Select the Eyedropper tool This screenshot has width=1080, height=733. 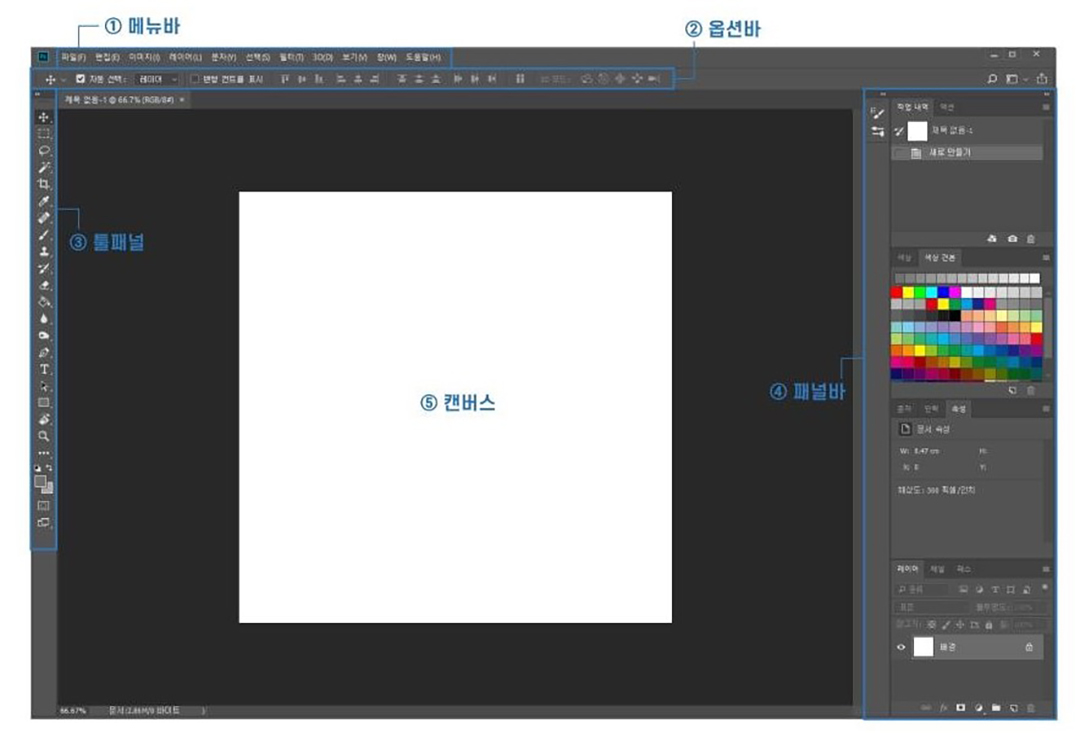pyautogui.click(x=43, y=201)
